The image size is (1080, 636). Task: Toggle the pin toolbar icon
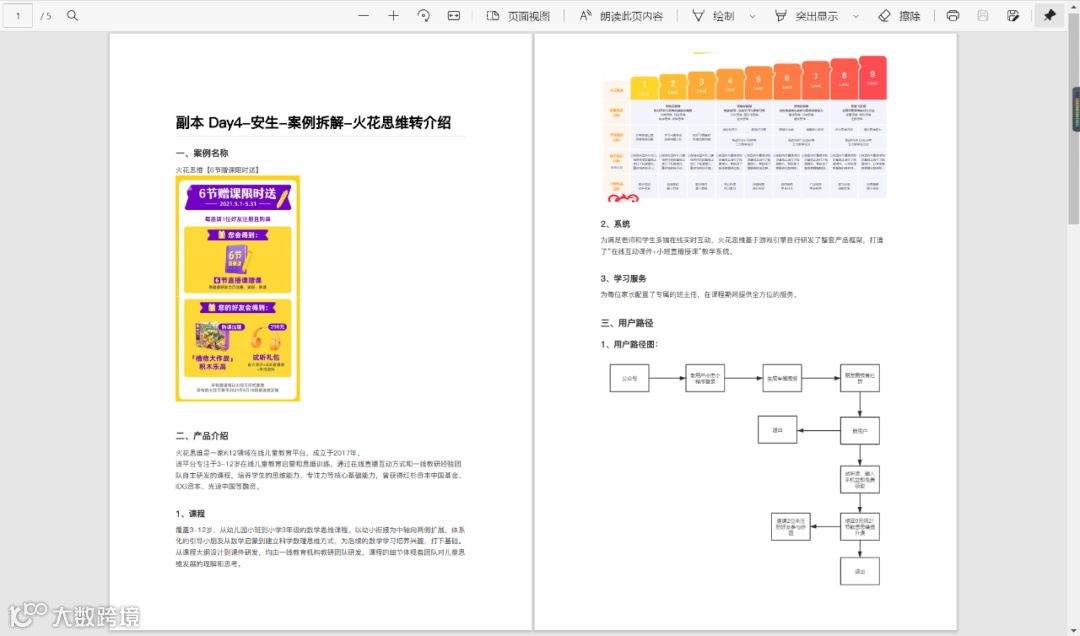(x=1049, y=15)
